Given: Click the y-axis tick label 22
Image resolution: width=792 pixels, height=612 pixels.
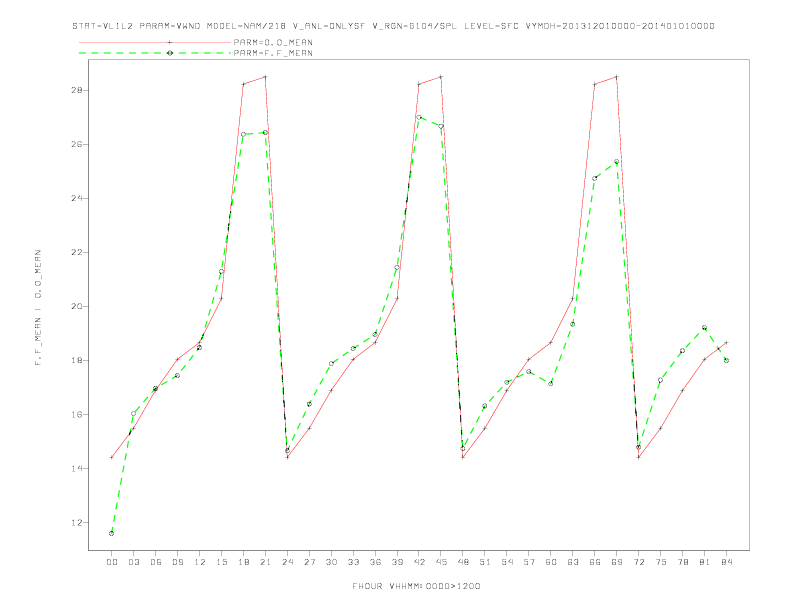Looking at the screenshot, I should point(76,252).
